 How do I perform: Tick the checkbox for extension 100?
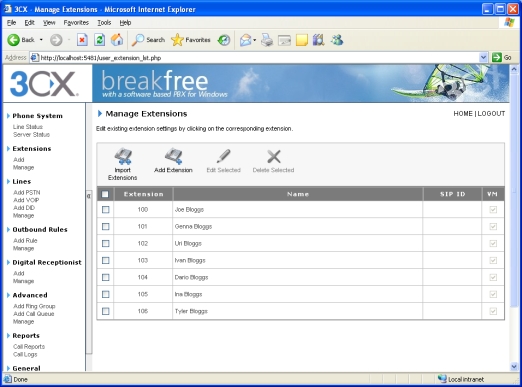[106, 209]
